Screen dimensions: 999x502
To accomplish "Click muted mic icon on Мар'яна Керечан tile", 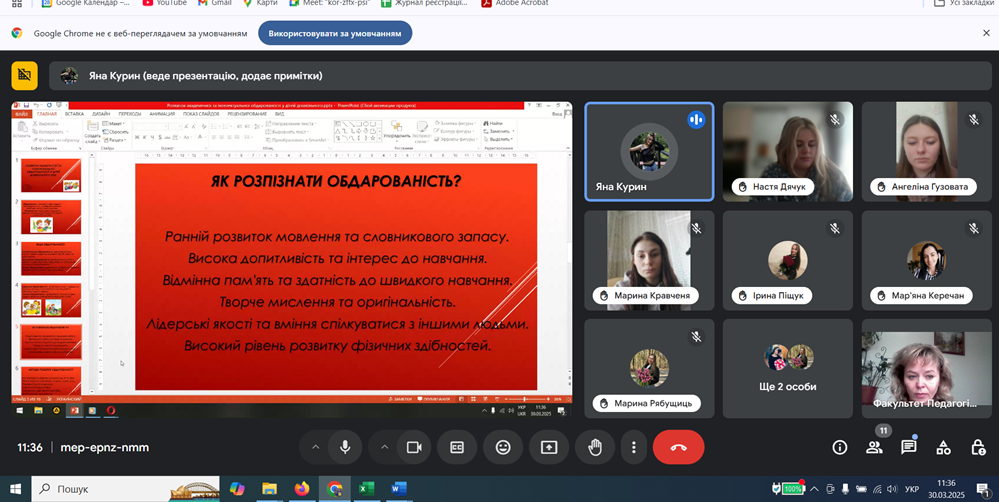I will coord(974,228).
